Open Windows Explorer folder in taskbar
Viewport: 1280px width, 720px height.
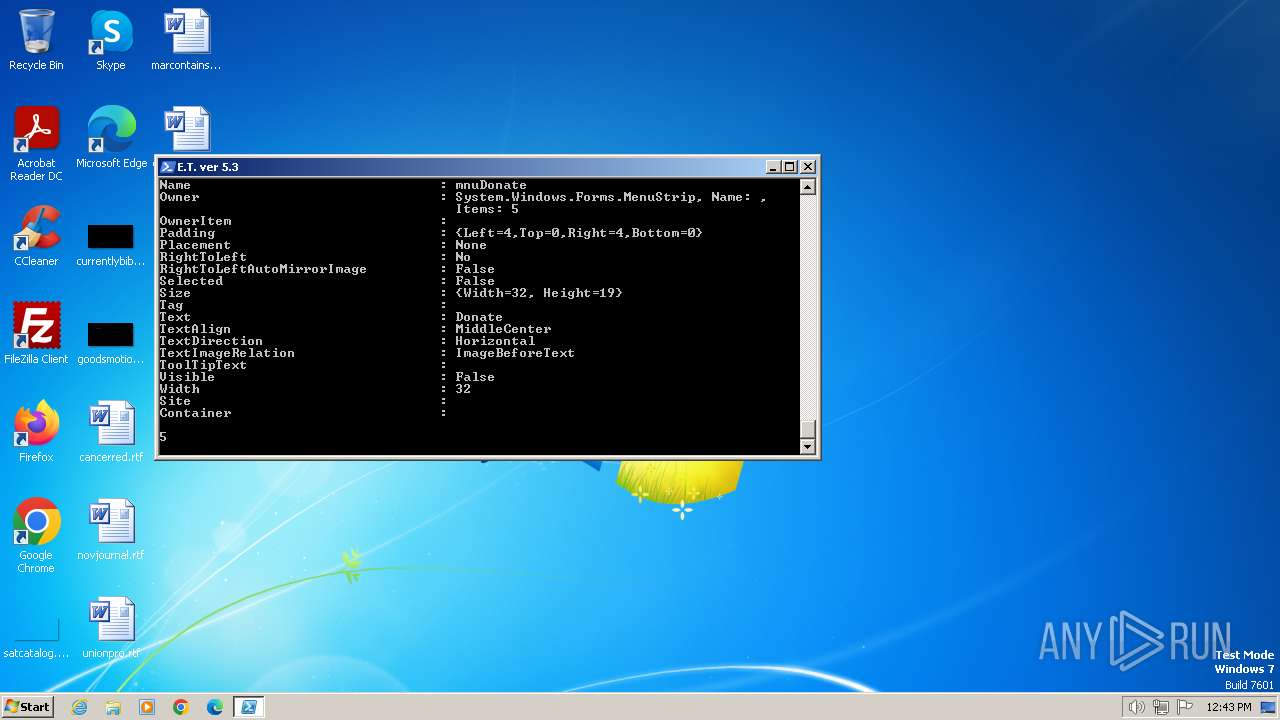click(113, 707)
